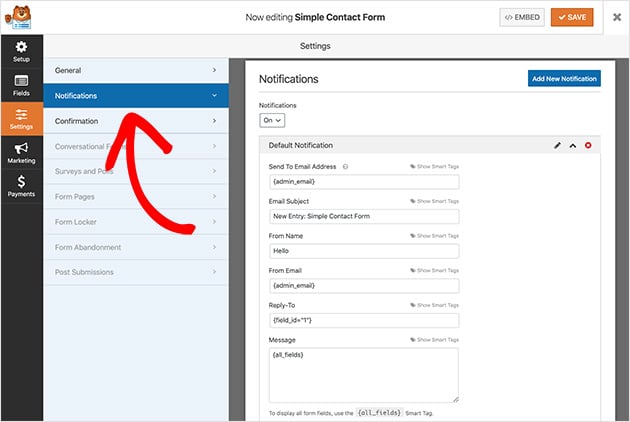Select the Settings sliders icon

tap(21, 119)
